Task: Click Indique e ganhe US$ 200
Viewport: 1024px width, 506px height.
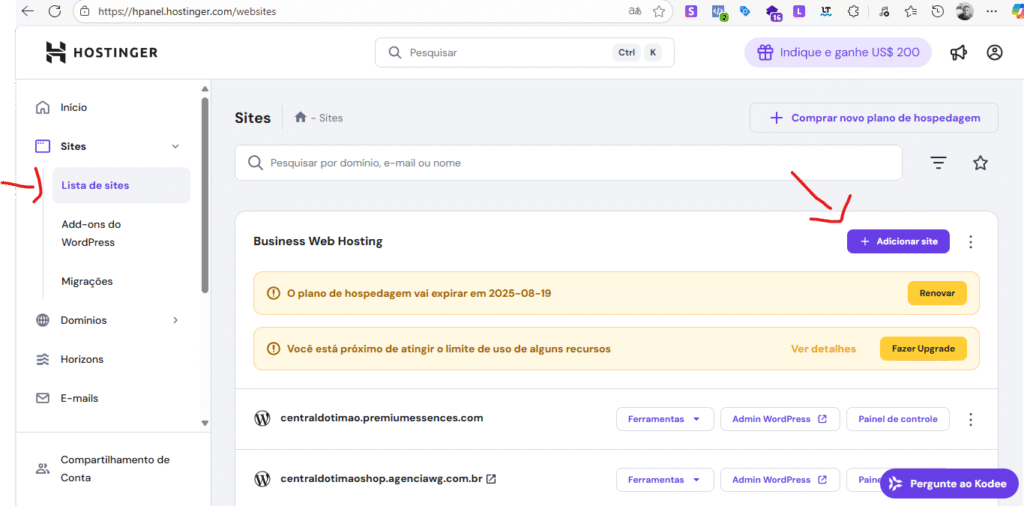Action: coord(839,52)
